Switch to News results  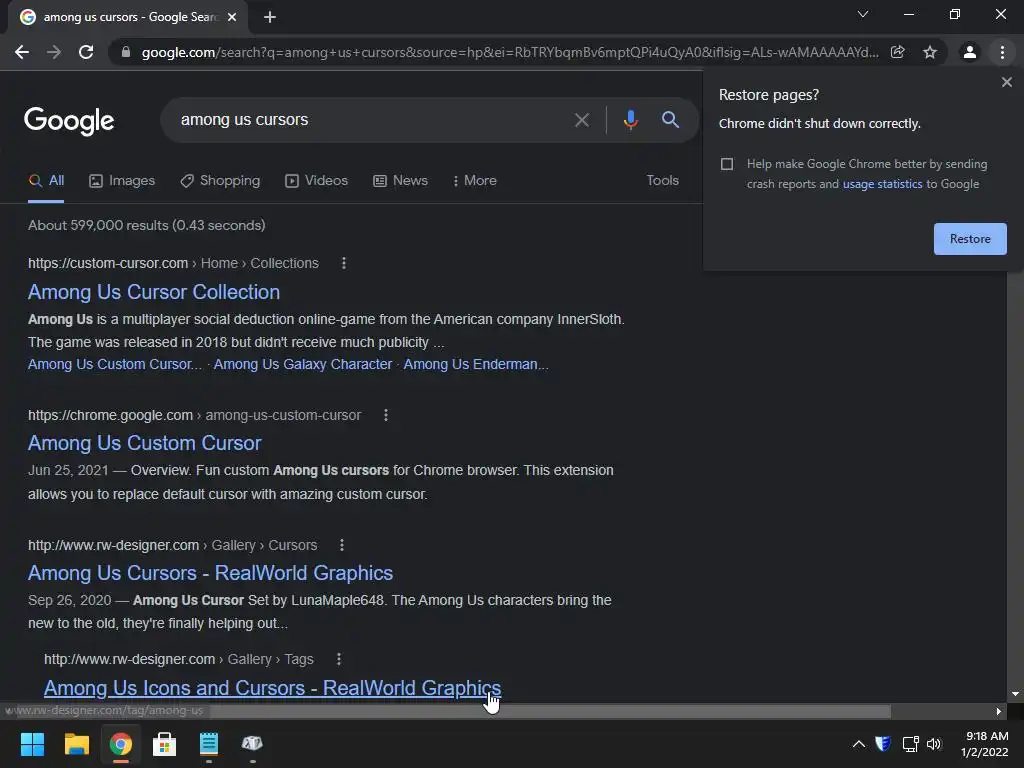(x=400, y=181)
